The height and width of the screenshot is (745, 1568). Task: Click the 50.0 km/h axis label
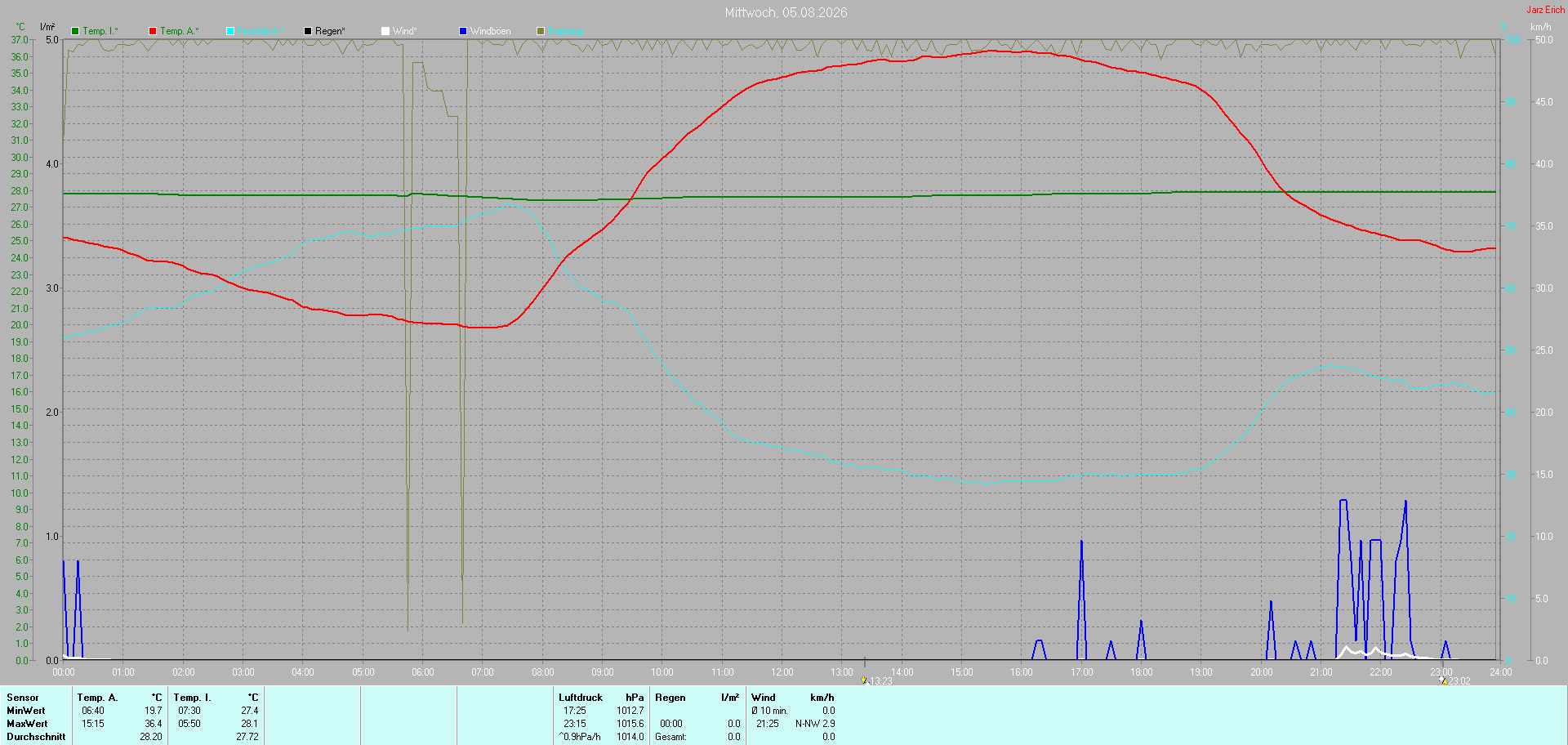pos(1544,40)
